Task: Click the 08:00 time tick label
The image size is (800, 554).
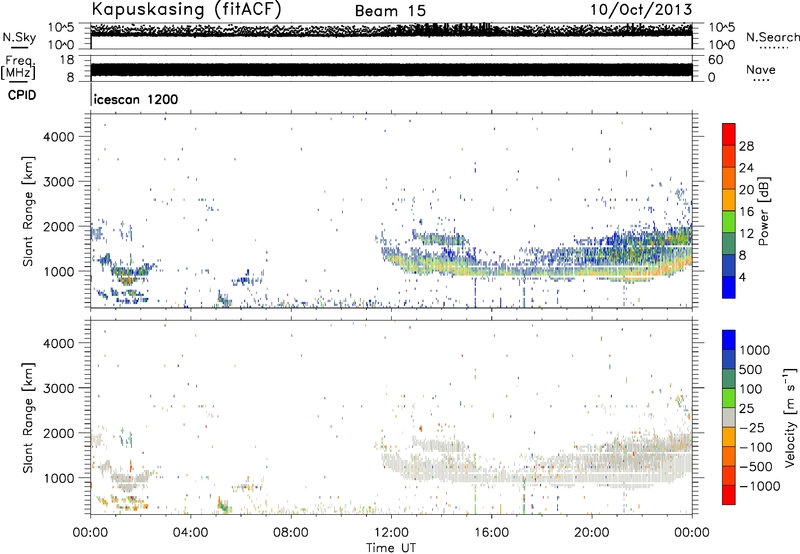Action: (290, 533)
